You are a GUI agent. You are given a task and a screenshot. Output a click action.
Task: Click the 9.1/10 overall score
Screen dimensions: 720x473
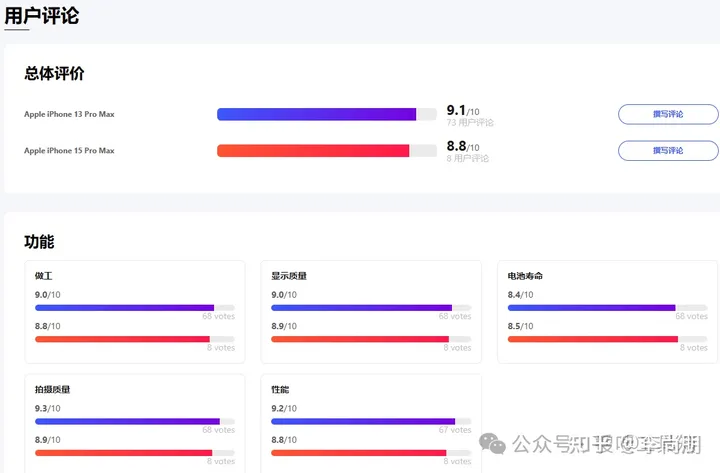pos(463,111)
